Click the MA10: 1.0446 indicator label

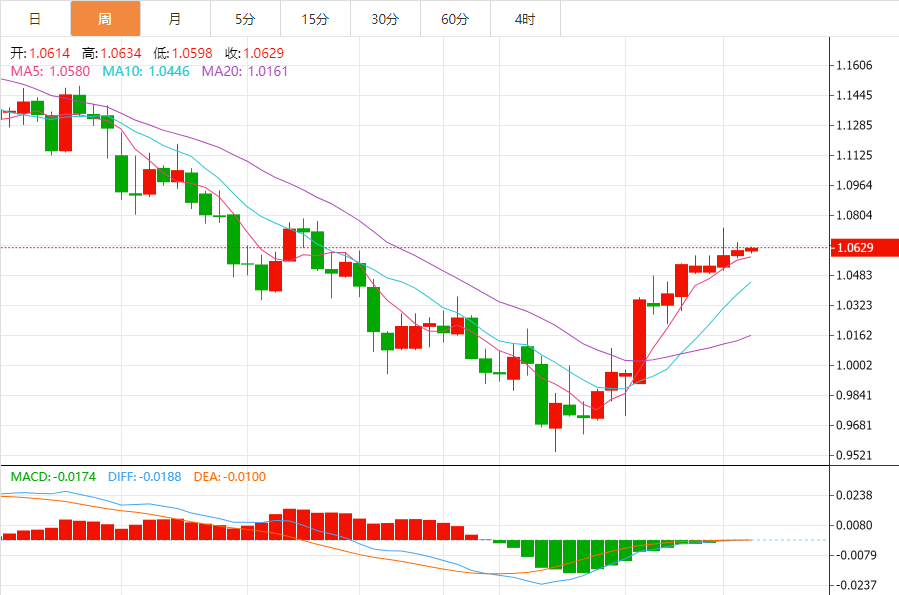click(x=146, y=72)
